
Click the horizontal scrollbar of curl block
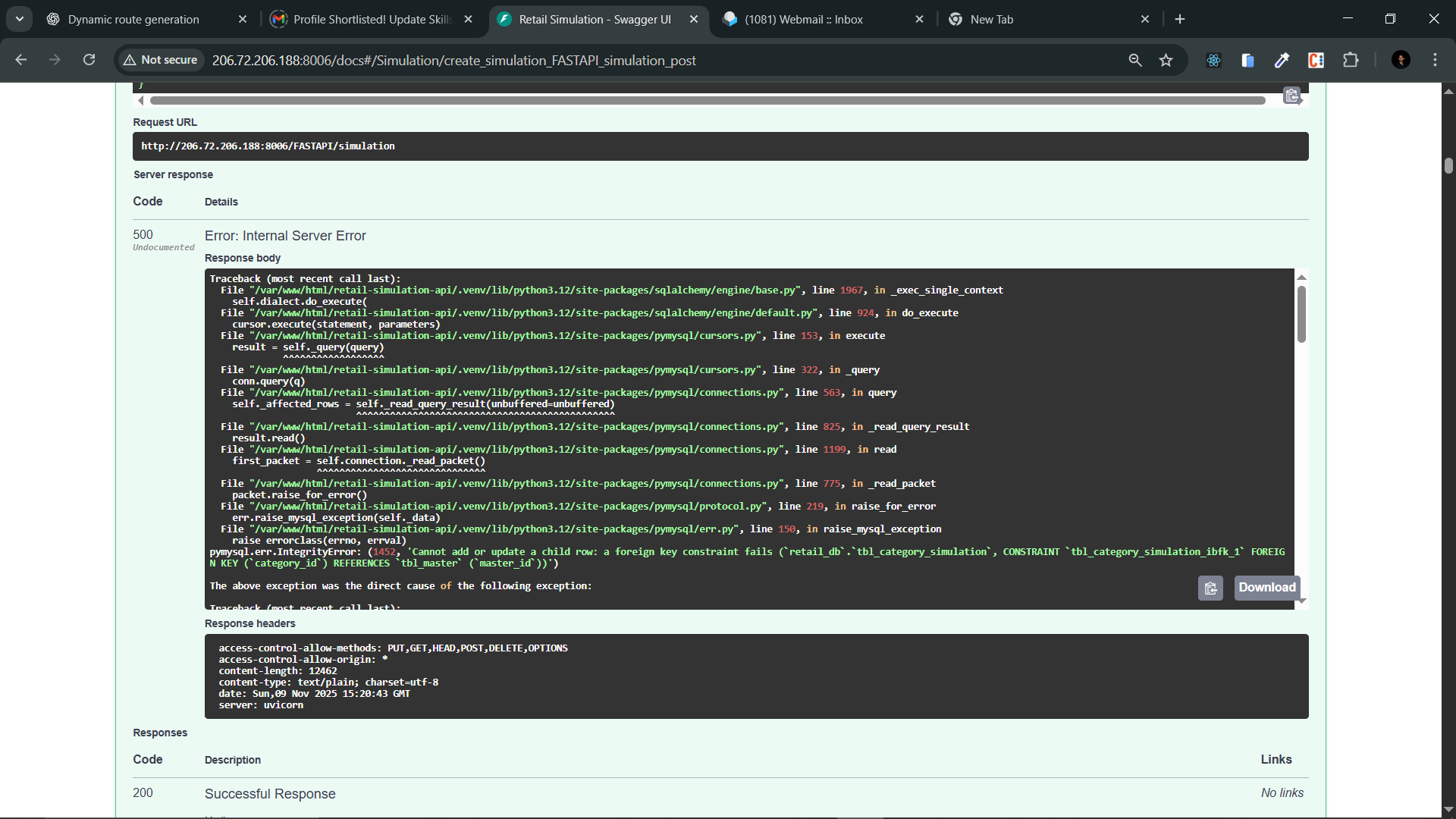click(705, 100)
